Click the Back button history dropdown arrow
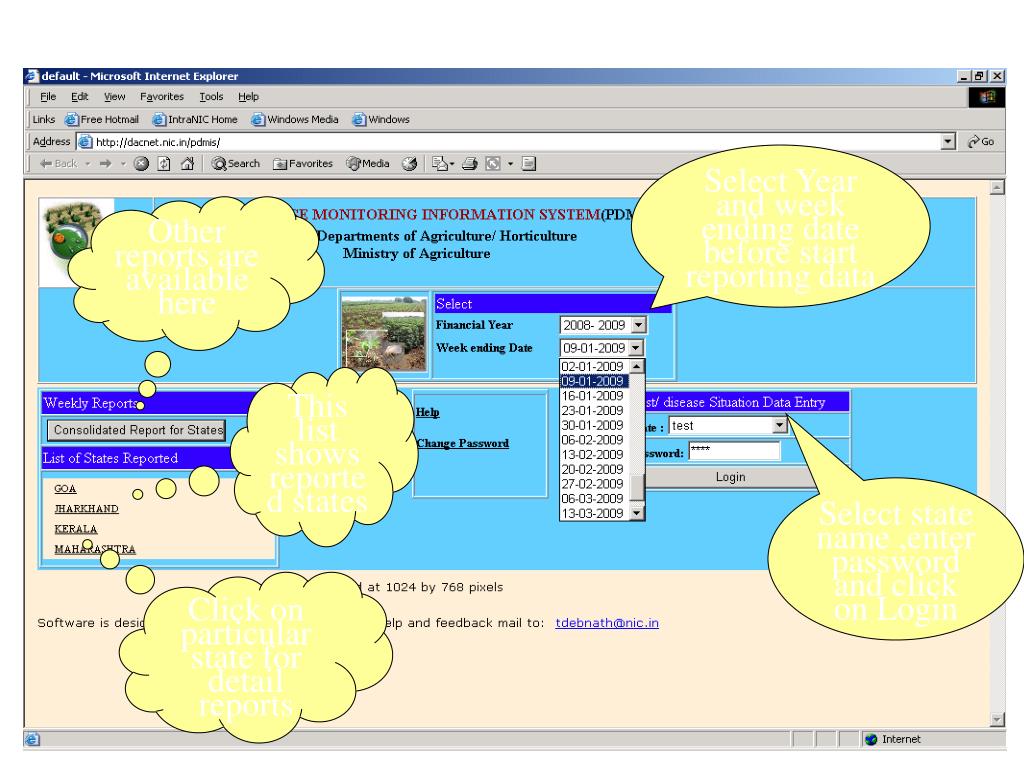This screenshot has width=1024, height=768. pyautogui.click(x=88, y=164)
